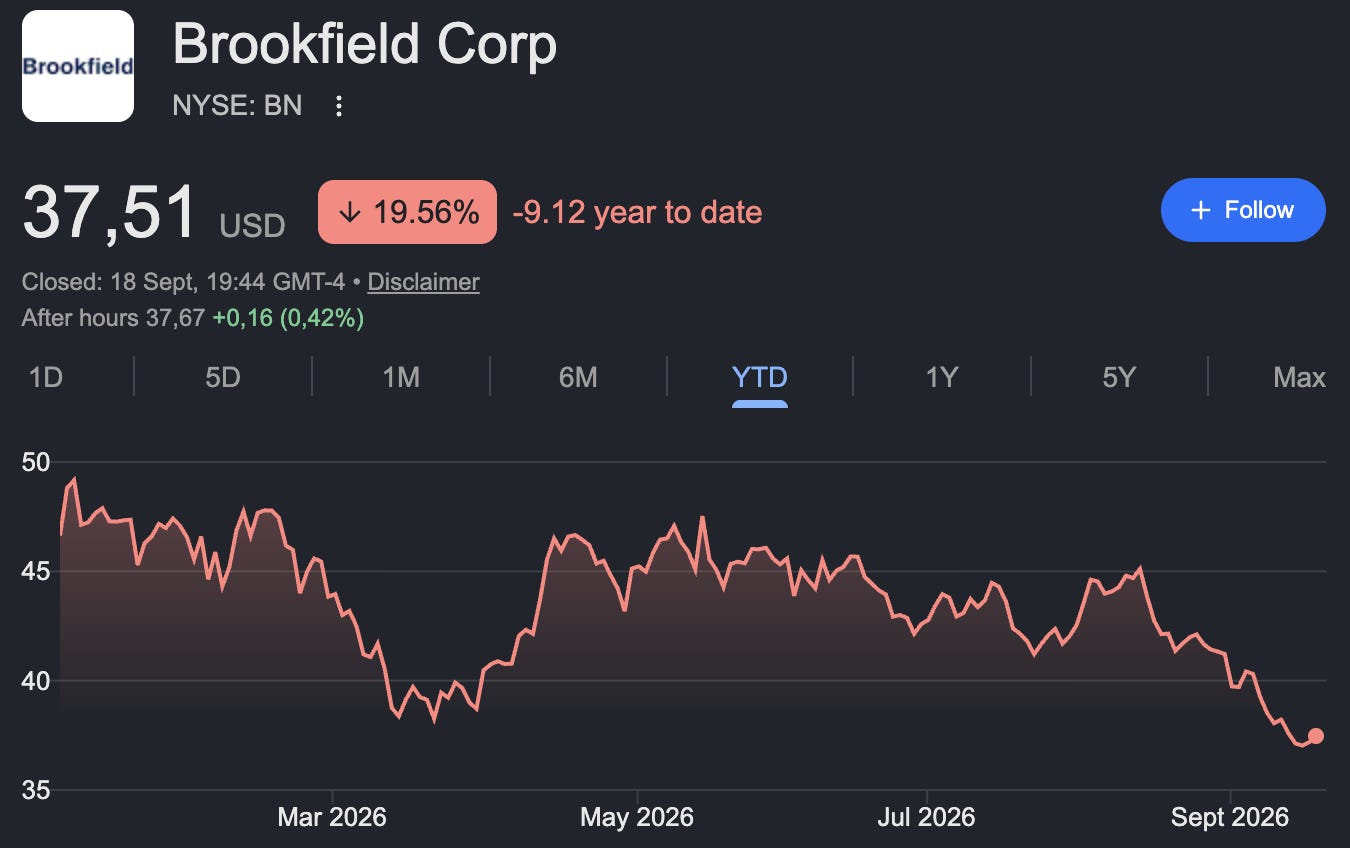Select the 6M chart range
The image size is (1350, 848).
(x=578, y=377)
